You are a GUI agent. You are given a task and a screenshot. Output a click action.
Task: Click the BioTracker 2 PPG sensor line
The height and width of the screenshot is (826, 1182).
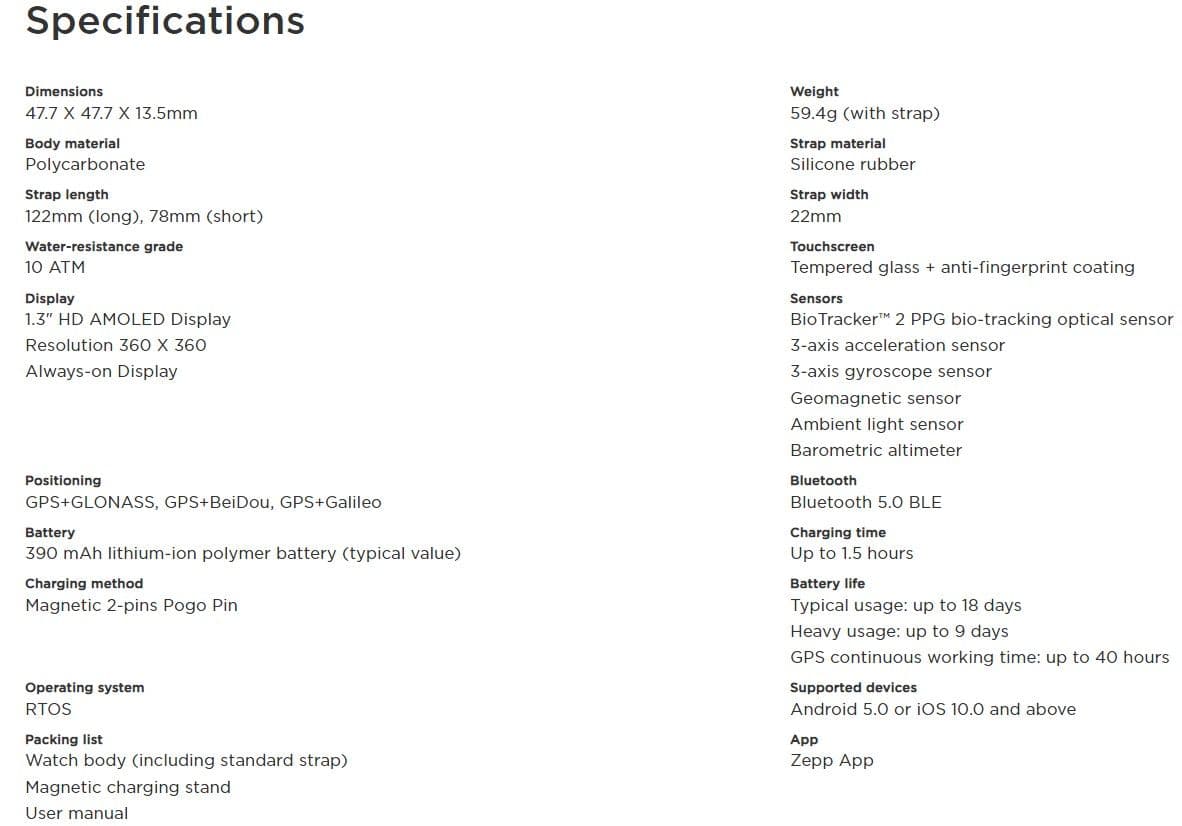(981, 319)
